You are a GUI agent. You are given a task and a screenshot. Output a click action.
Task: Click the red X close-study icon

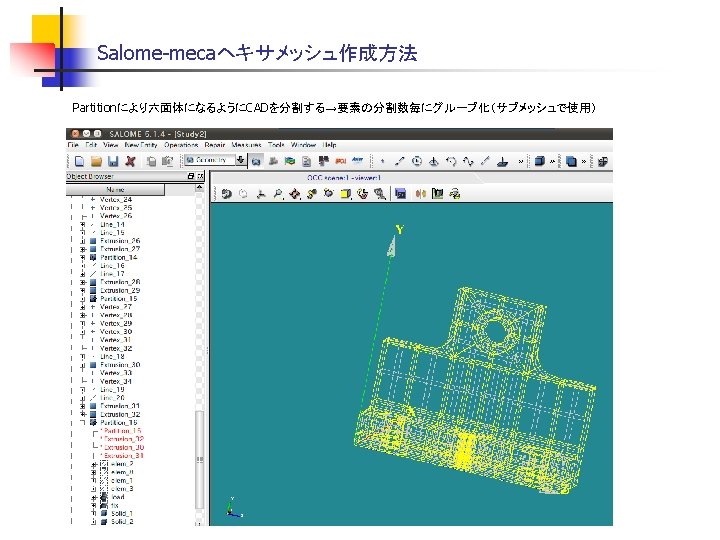click(130, 161)
